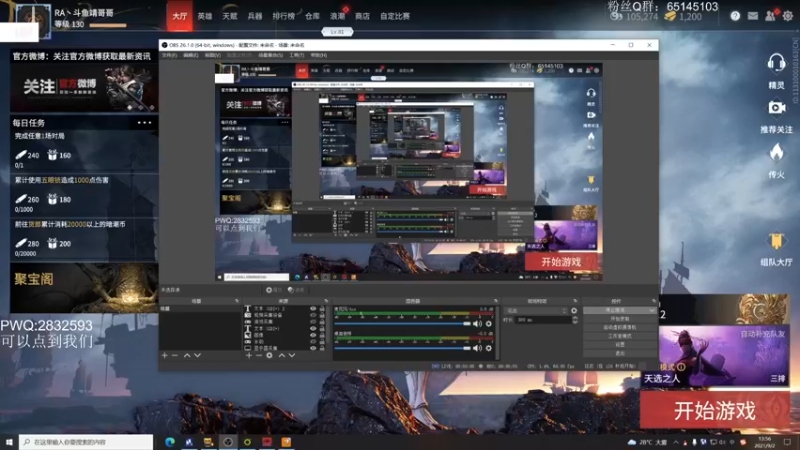Pop out the 场景 scenes dock
This screenshot has width=800, height=450.
point(237,301)
